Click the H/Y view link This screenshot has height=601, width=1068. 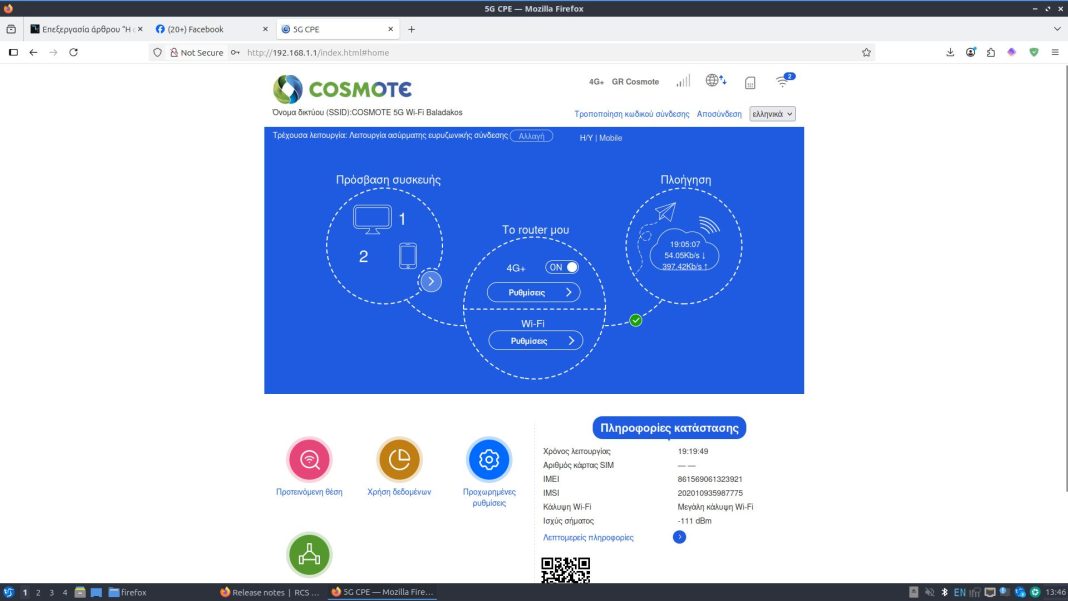pyautogui.click(x=586, y=138)
